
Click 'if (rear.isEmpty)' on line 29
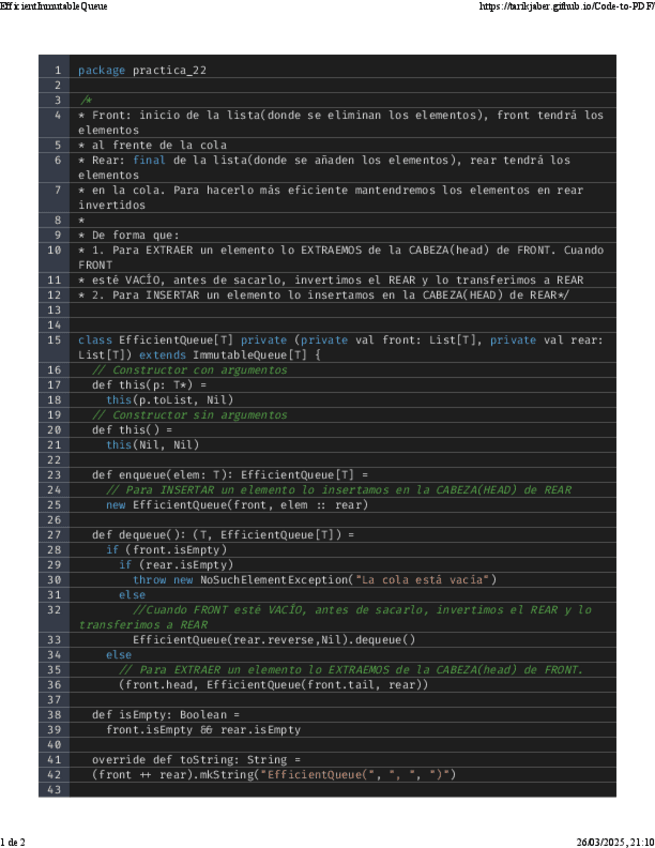click(x=176, y=565)
